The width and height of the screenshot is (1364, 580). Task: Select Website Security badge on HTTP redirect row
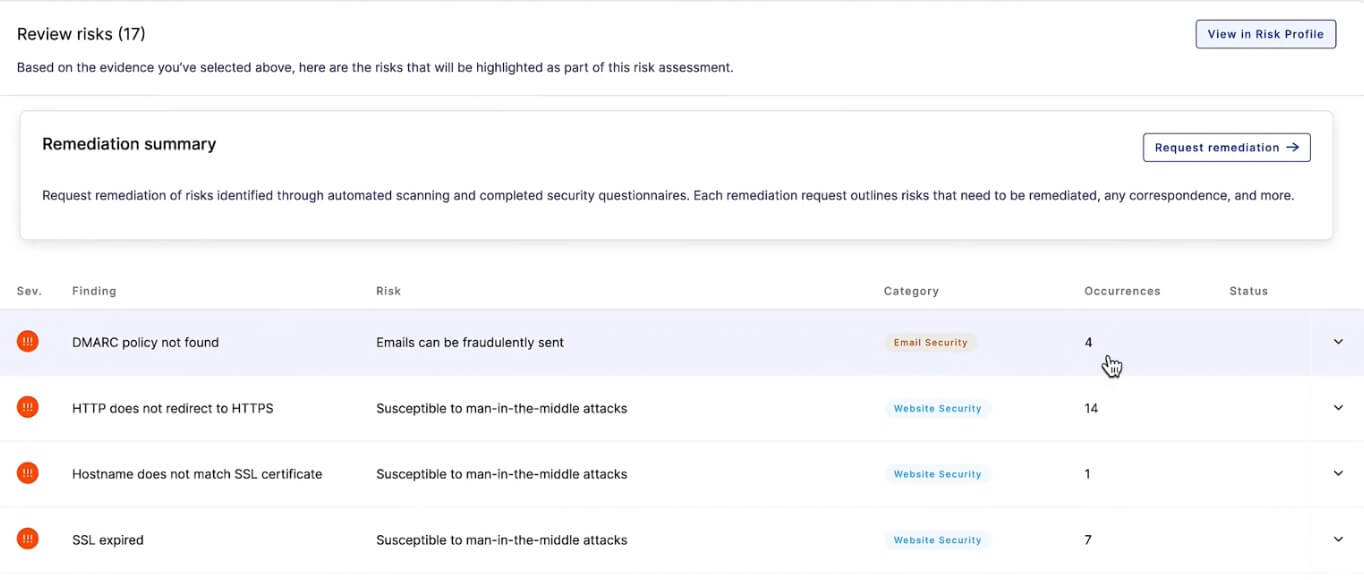937,407
